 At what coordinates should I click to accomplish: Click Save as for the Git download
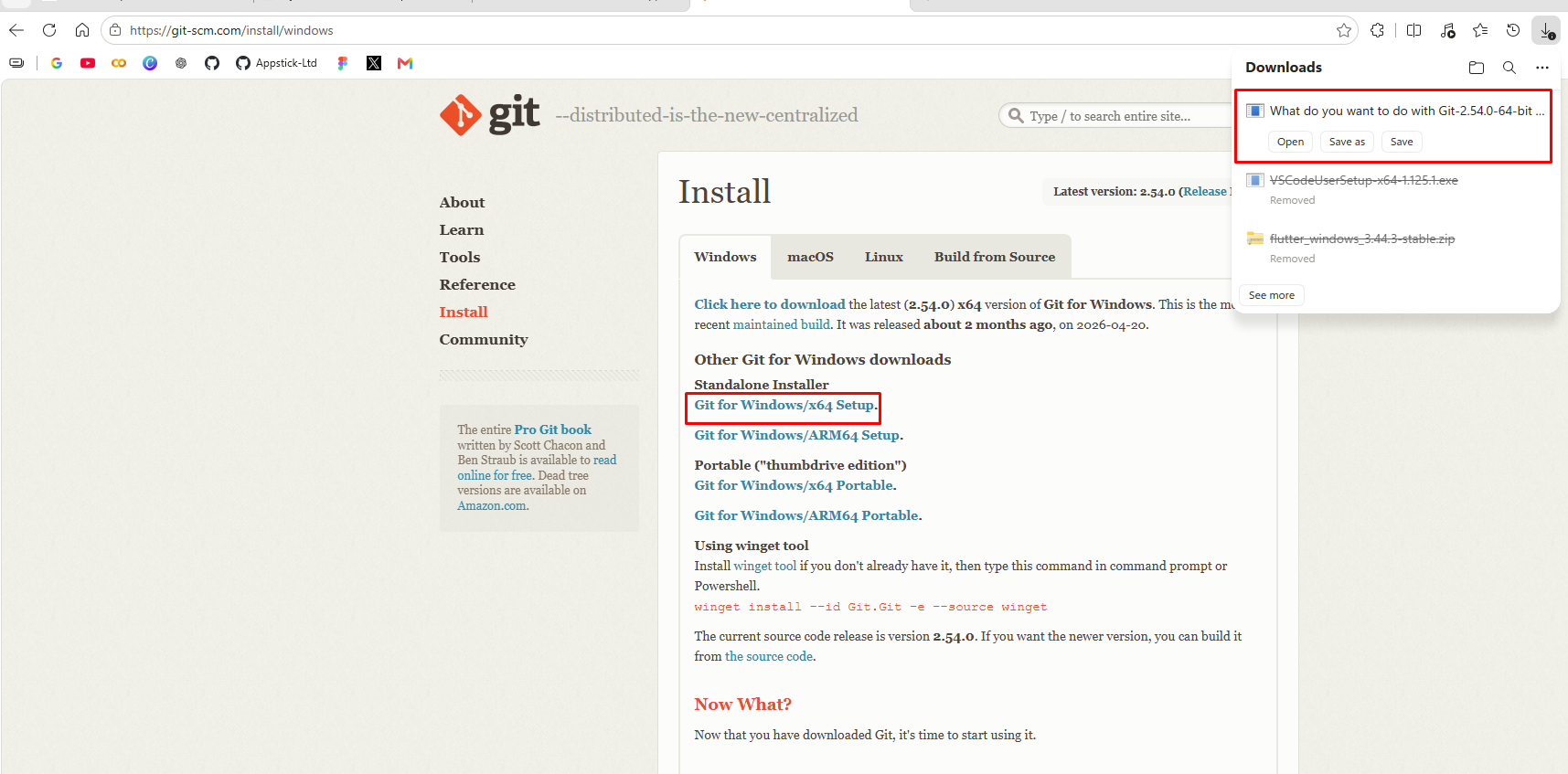click(x=1347, y=142)
